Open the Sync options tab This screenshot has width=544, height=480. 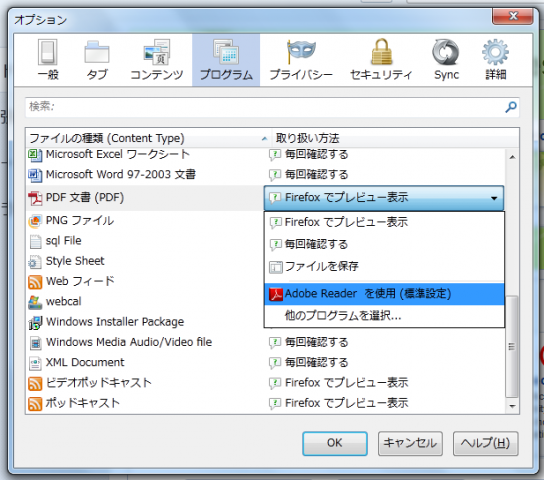446,60
